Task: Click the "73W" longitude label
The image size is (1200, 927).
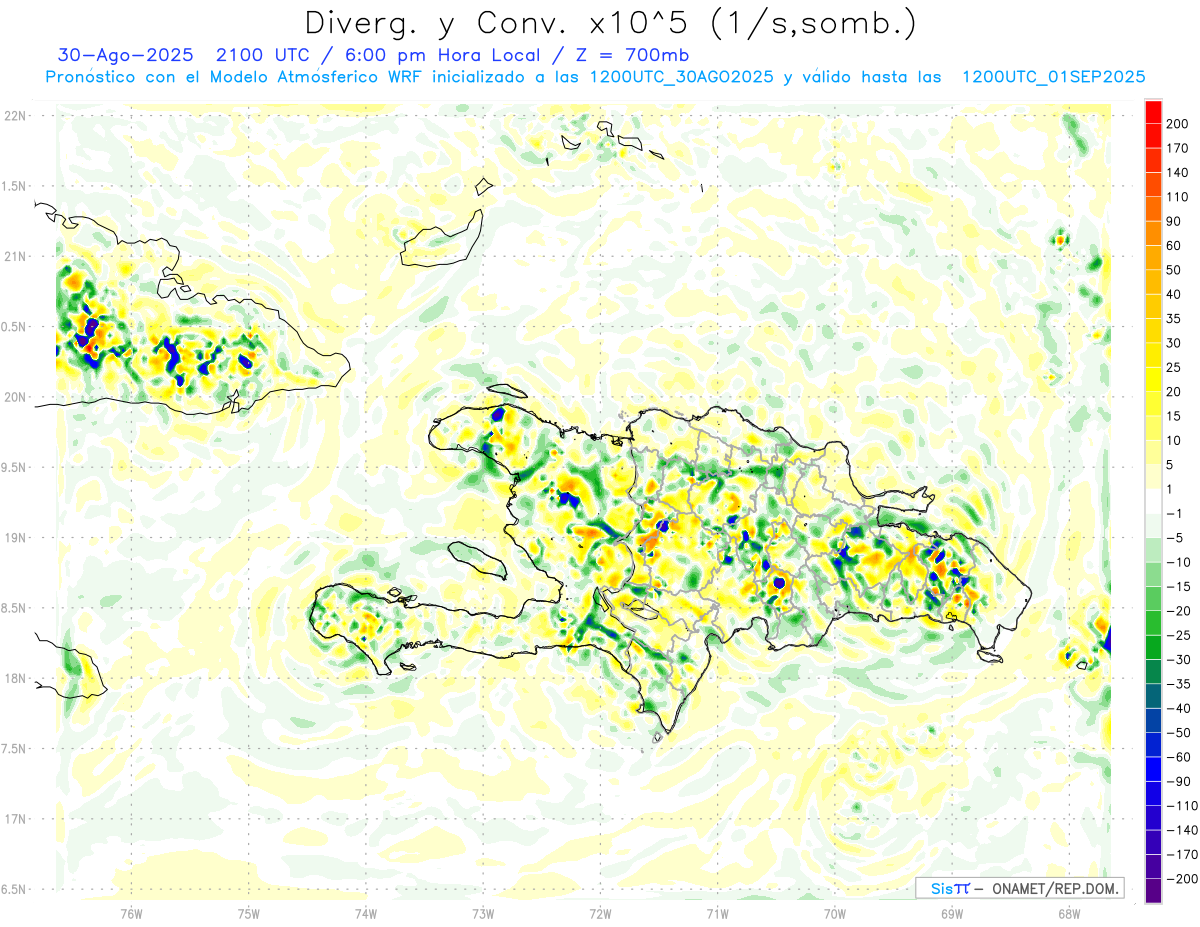Action: pos(483,913)
